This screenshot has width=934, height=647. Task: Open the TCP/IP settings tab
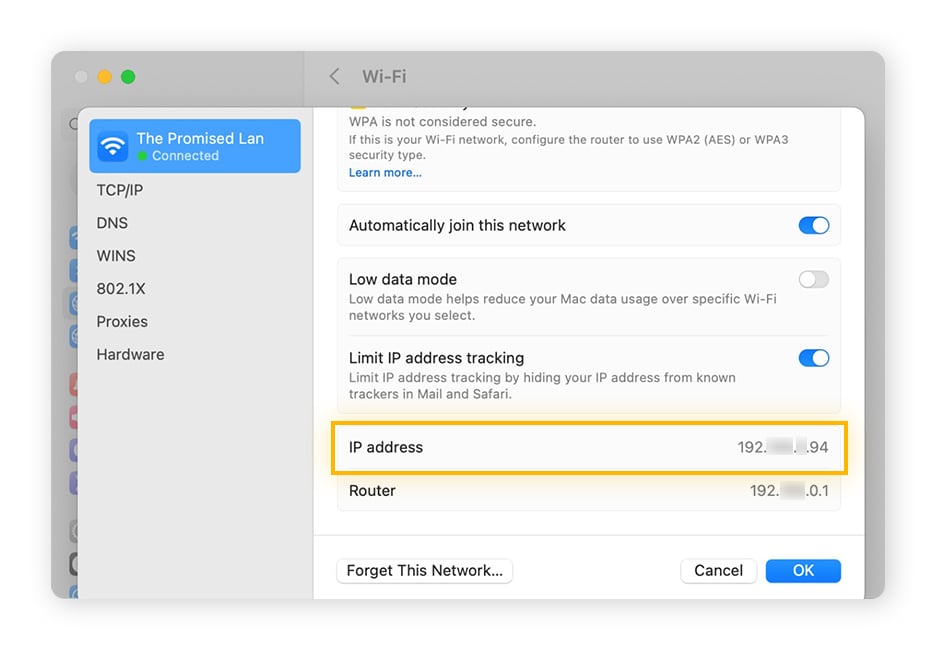click(120, 189)
